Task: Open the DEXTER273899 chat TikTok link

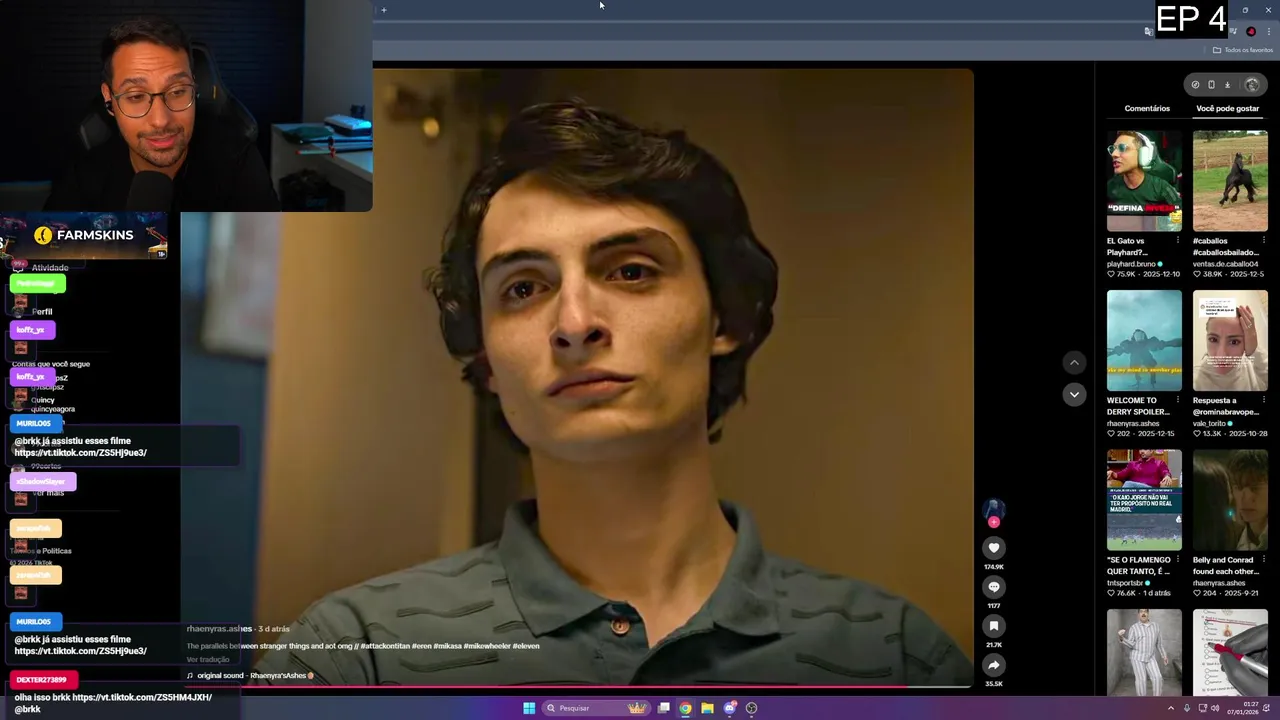Action: click(142, 697)
